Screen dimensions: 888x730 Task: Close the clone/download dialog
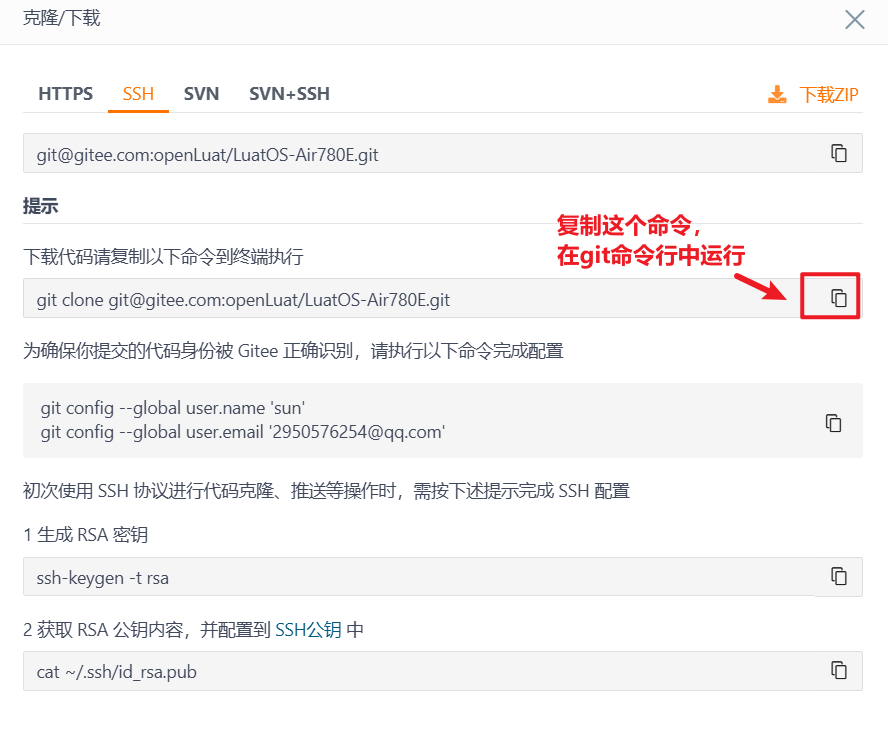pos(855,19)
